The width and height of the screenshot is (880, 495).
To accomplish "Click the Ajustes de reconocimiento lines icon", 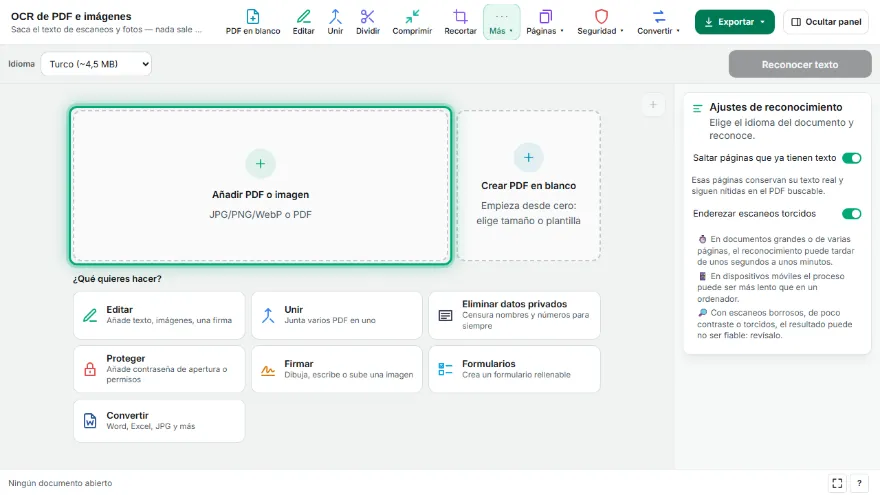I will tap(697, 108).
